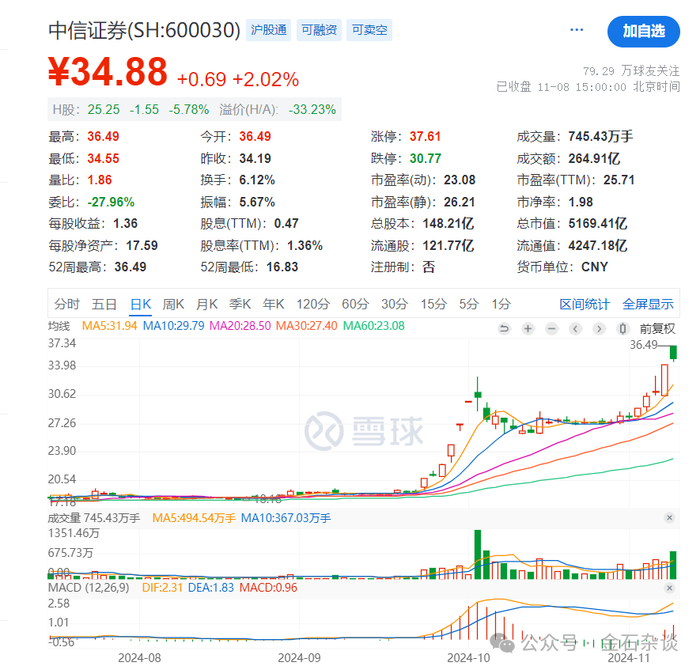Open the 前复权 adjustment dropdown
The image size is (700, 670).
point(658,329)
